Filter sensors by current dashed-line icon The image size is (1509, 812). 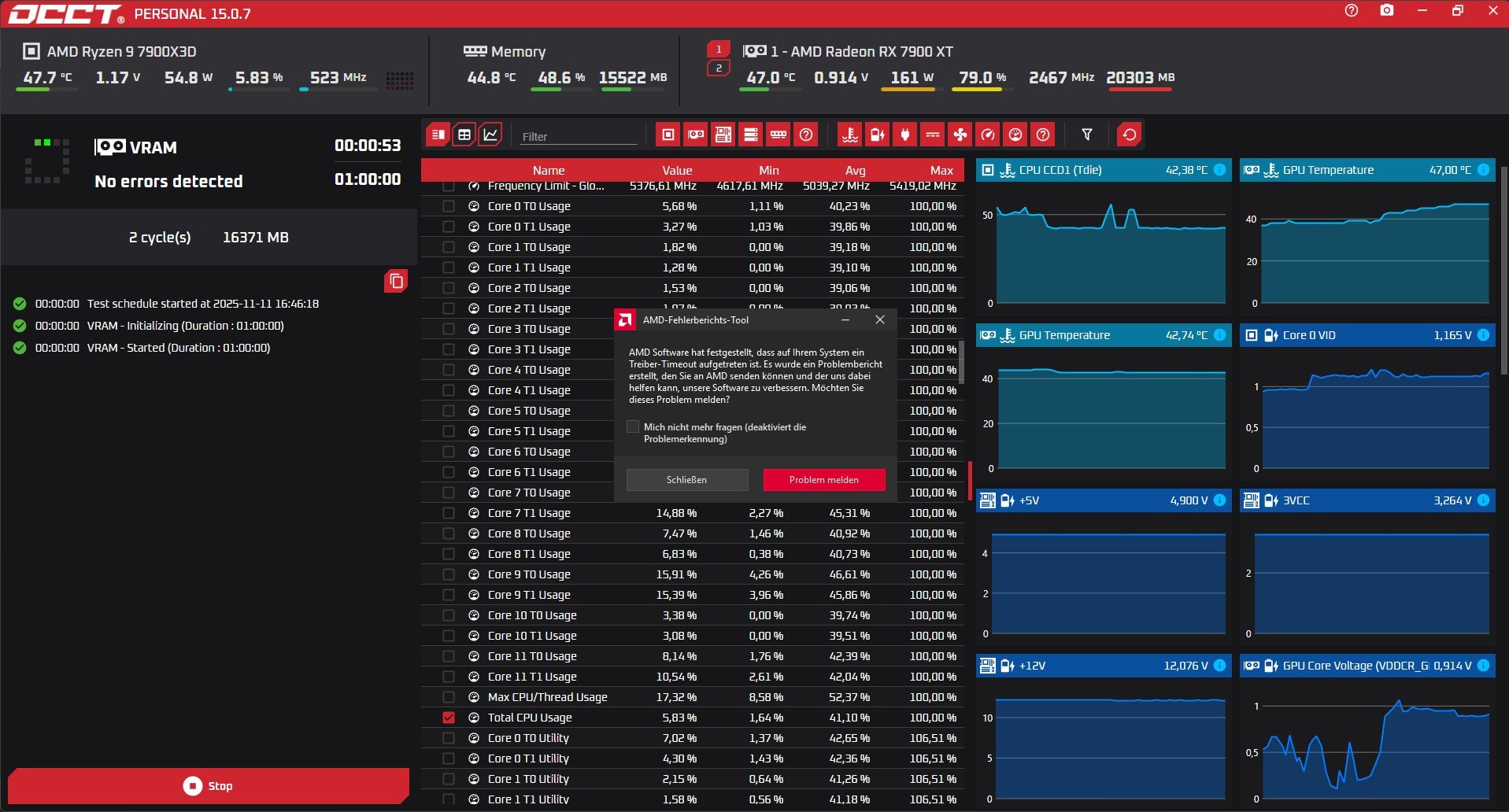[933, 135]
